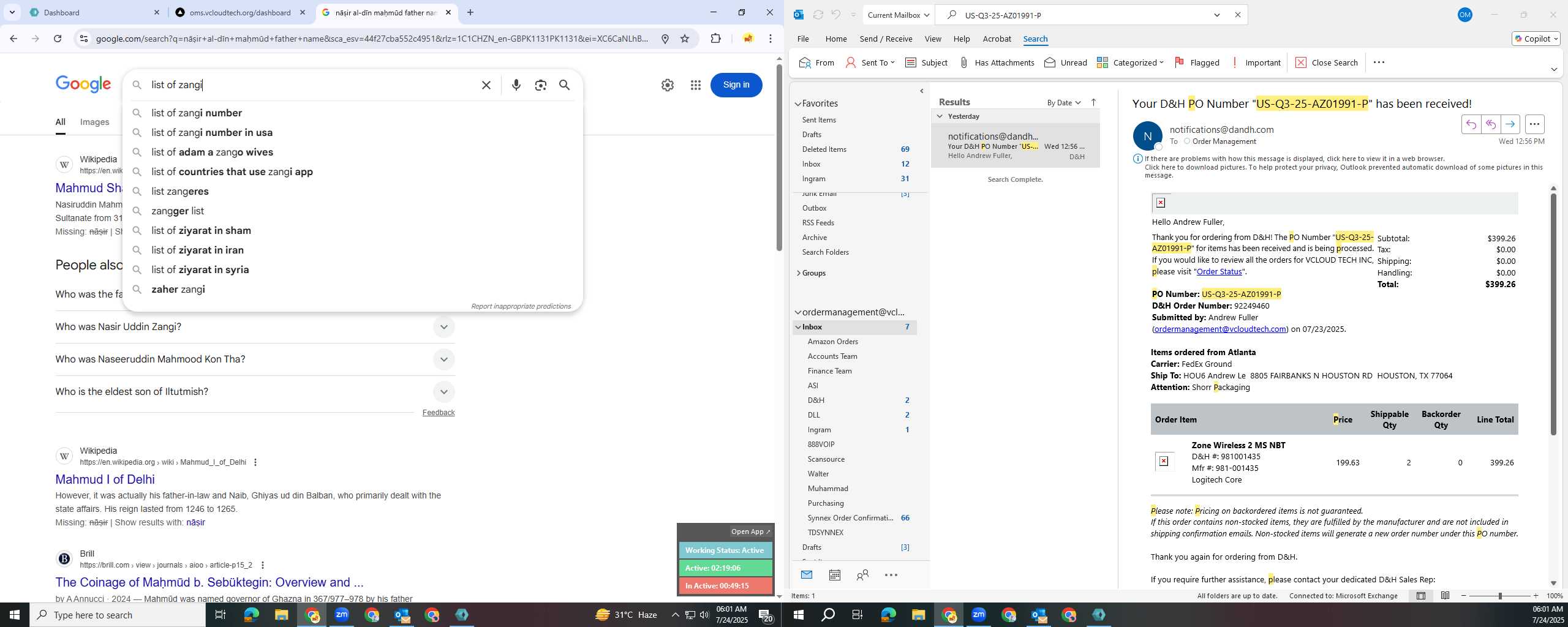
Task: Filter search by Has Attachments
Action: click(996, 62)
